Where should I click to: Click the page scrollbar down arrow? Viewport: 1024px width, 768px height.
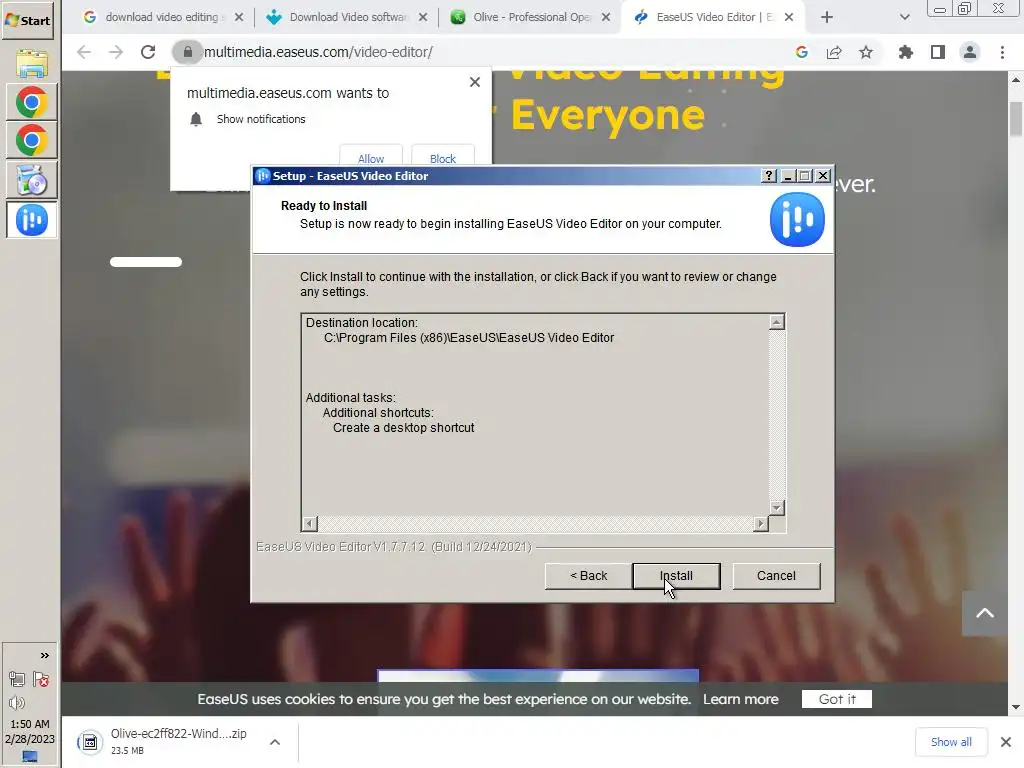tap(1016, 707)
